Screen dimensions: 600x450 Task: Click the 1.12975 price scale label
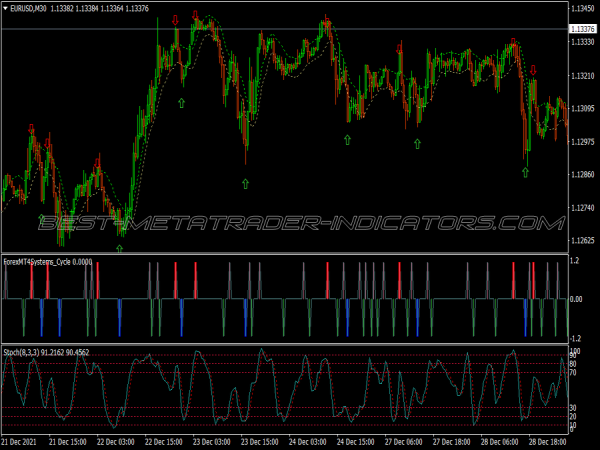pyautogui.click(x=583, y=142)
